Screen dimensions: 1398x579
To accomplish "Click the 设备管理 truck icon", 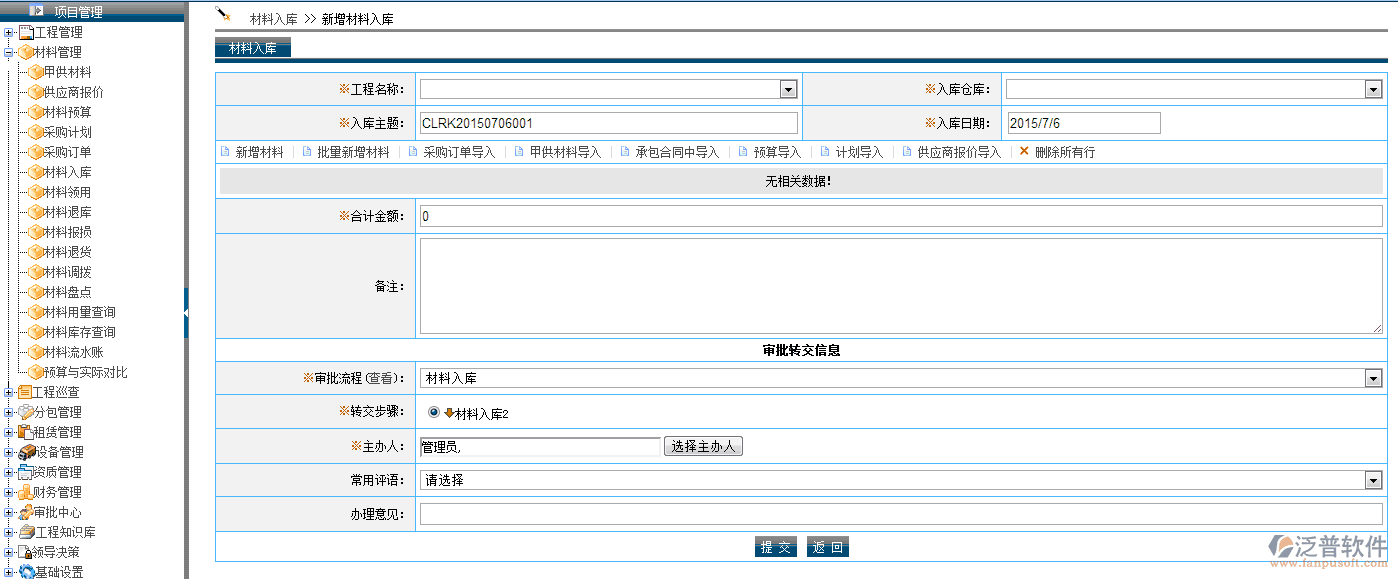I will coord(27,452).
